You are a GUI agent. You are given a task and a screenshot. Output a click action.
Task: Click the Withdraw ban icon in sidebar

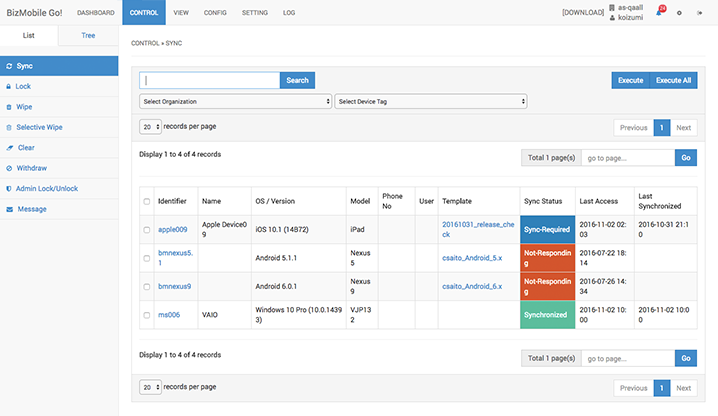(9, 168)
